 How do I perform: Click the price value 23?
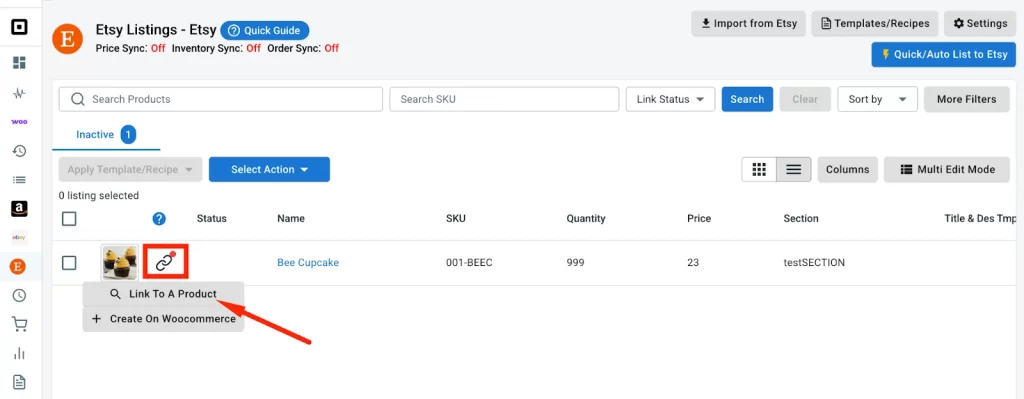(x=693, y=263)
